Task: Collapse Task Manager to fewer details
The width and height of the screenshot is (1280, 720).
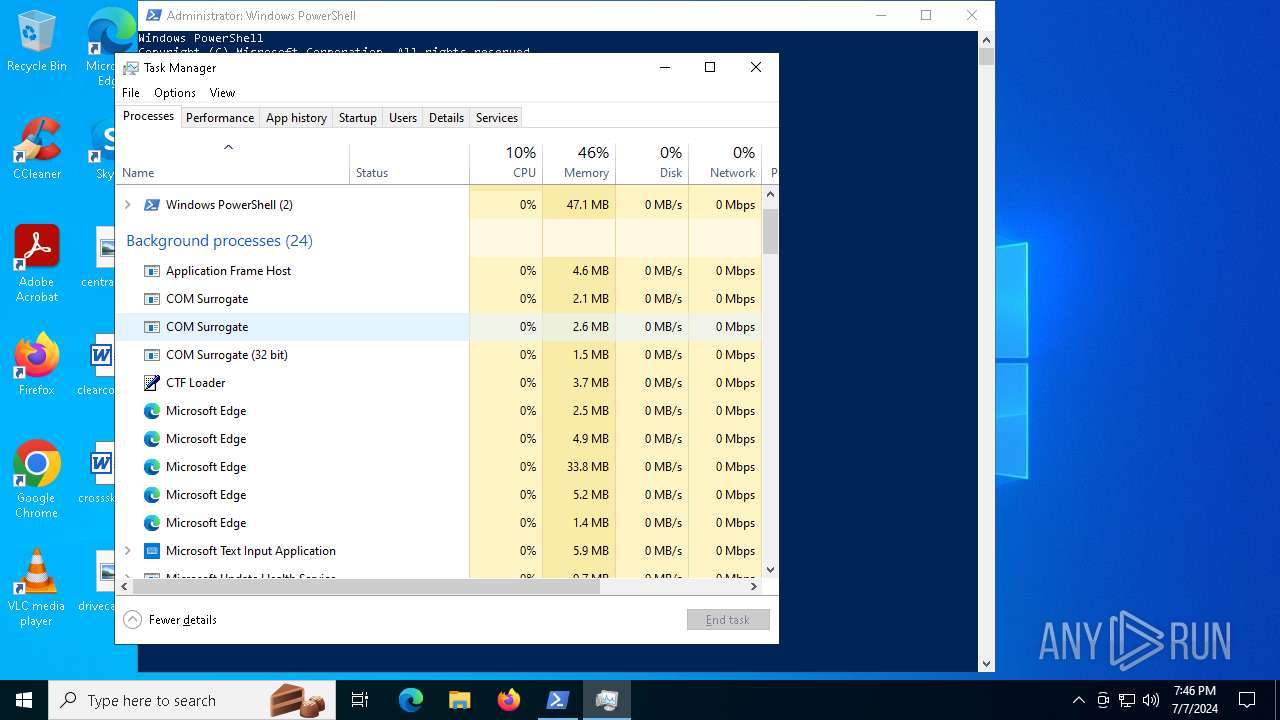Action: 170,620
